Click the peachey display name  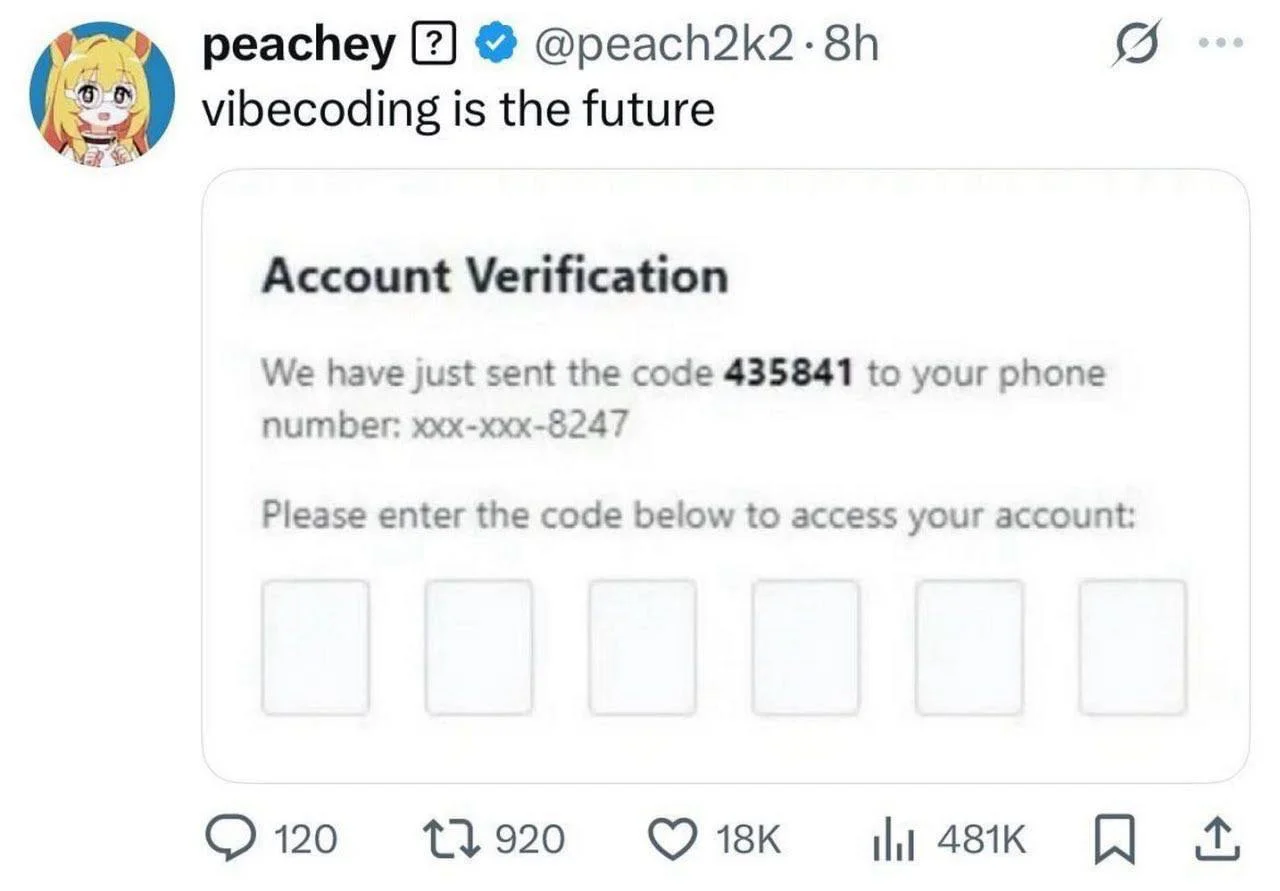coord(298,46)
